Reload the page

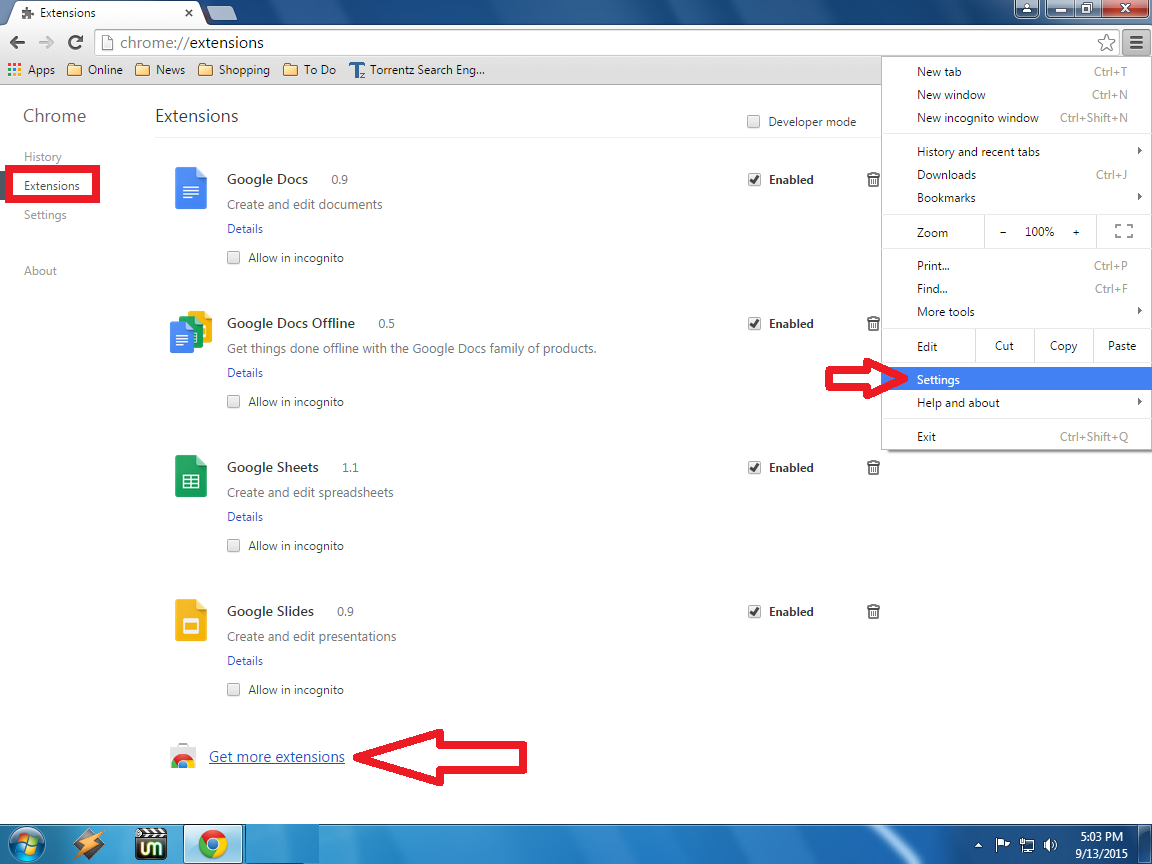click(75, 43)
